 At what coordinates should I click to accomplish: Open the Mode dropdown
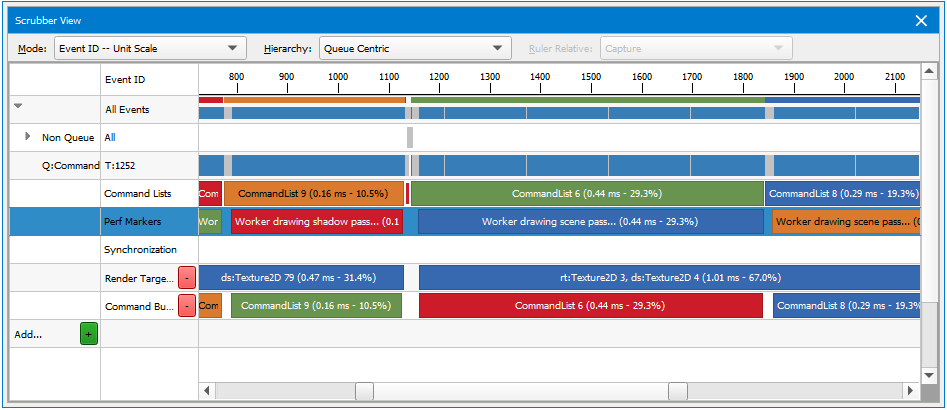[x=148, y=48]
